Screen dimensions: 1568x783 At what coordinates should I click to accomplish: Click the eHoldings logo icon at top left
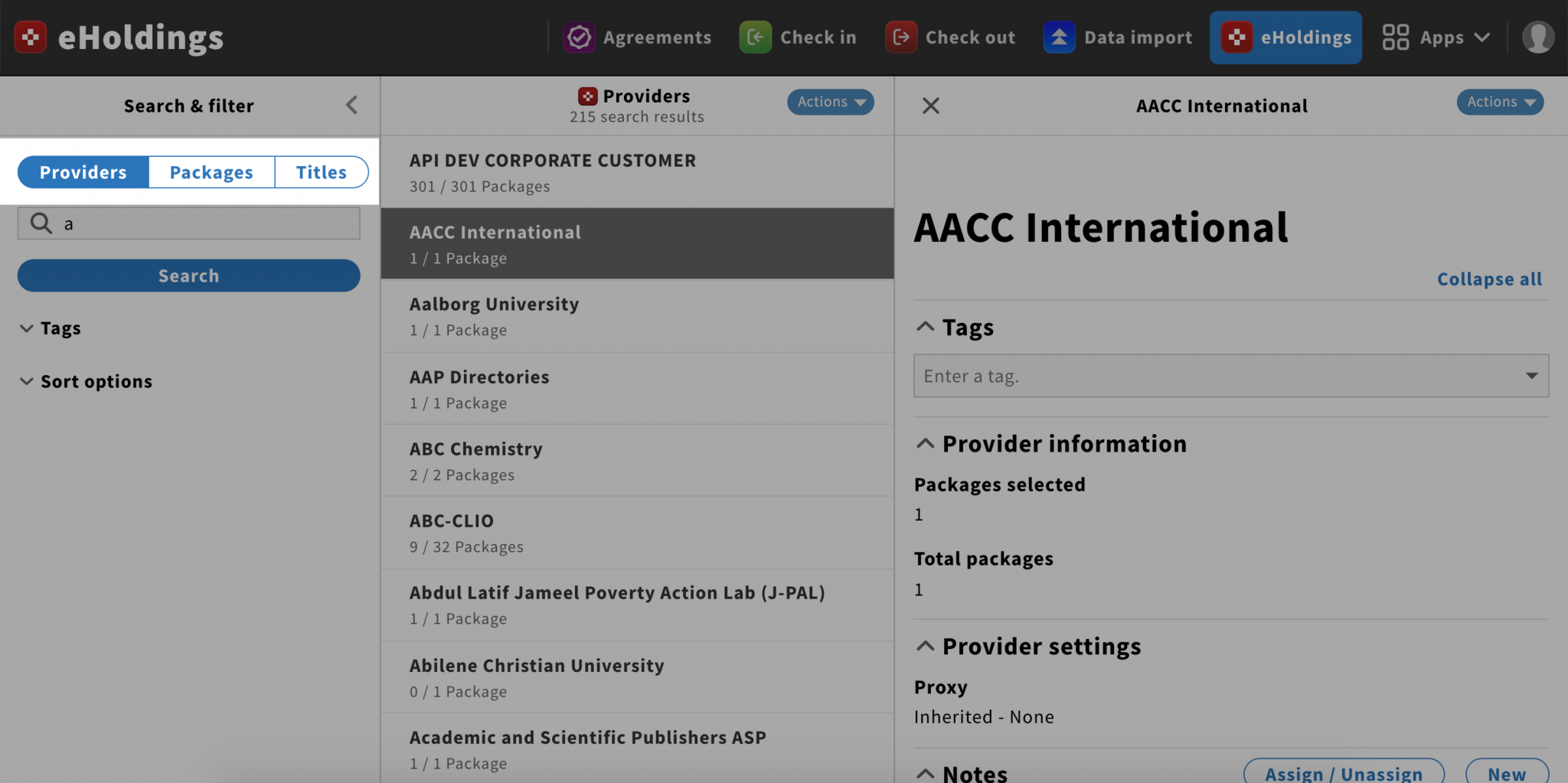click(x=31, y=37)
